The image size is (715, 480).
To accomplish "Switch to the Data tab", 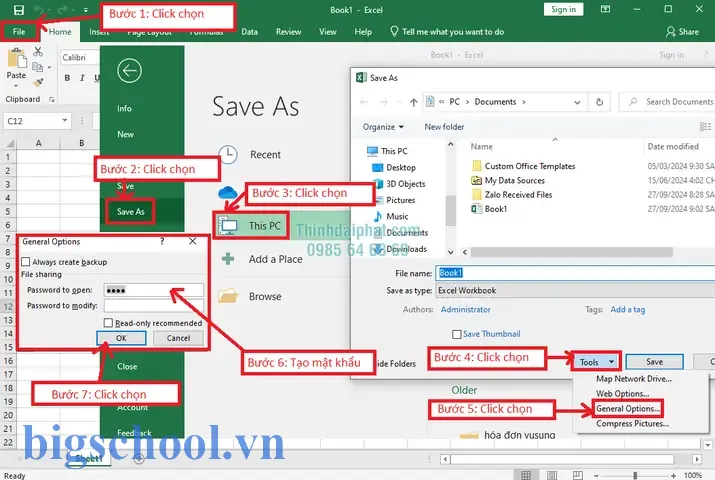I will (249, 32).
